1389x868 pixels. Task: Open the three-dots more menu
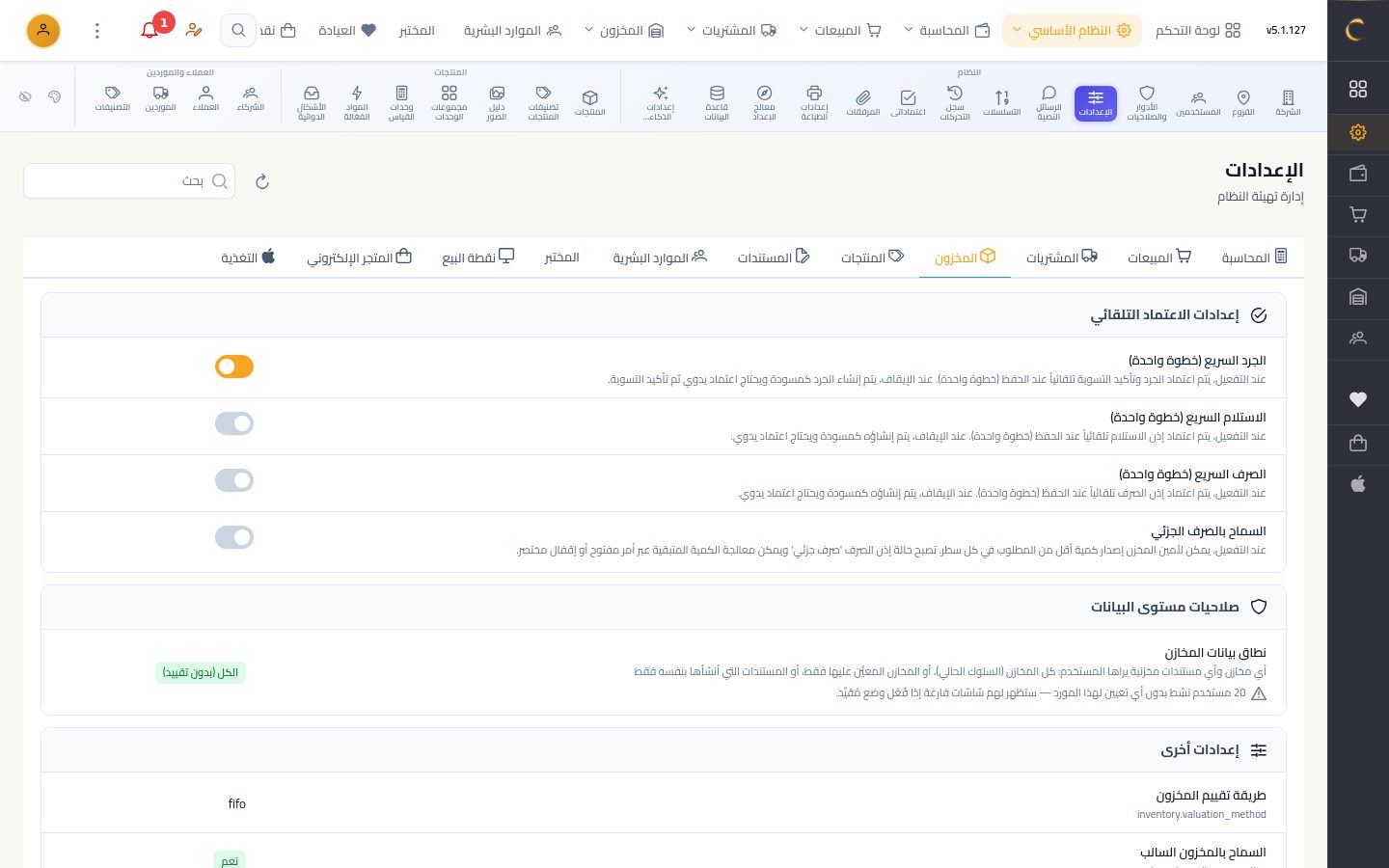[96, 31]
